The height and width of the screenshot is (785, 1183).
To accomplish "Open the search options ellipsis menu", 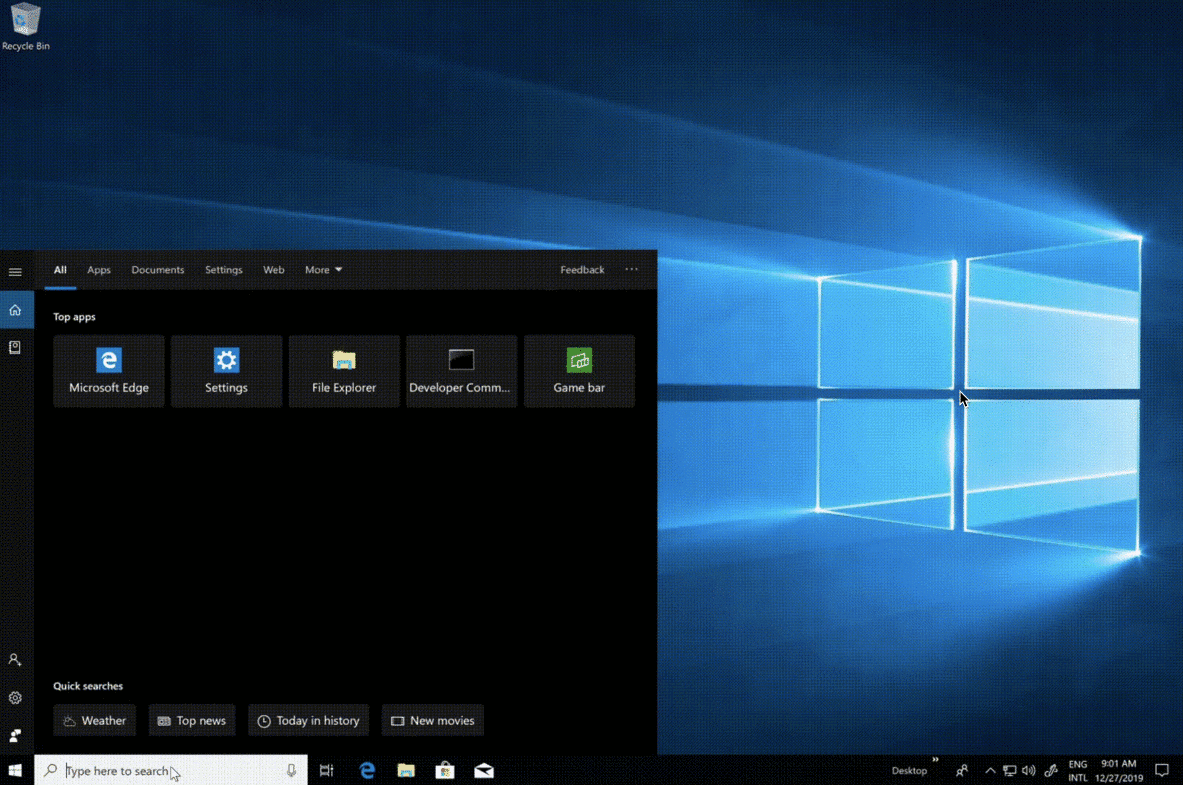I will pos(631,270).
